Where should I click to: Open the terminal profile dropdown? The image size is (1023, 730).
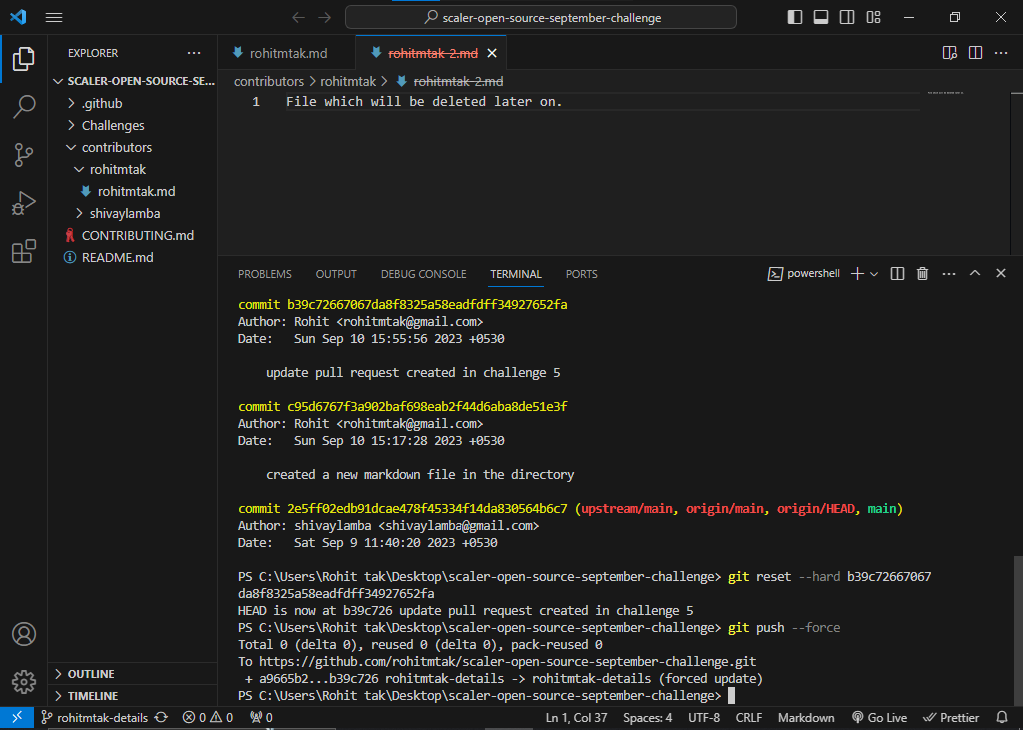pos(872,273)
